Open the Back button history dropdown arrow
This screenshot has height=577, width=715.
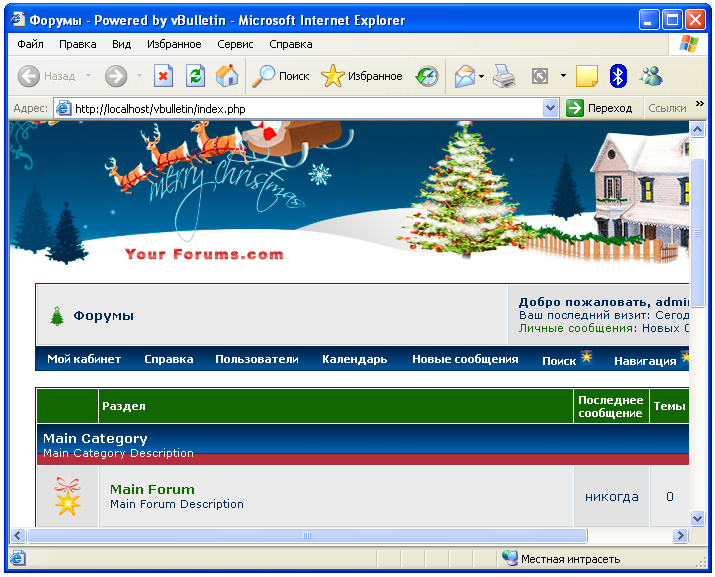(x=88, y=76)
